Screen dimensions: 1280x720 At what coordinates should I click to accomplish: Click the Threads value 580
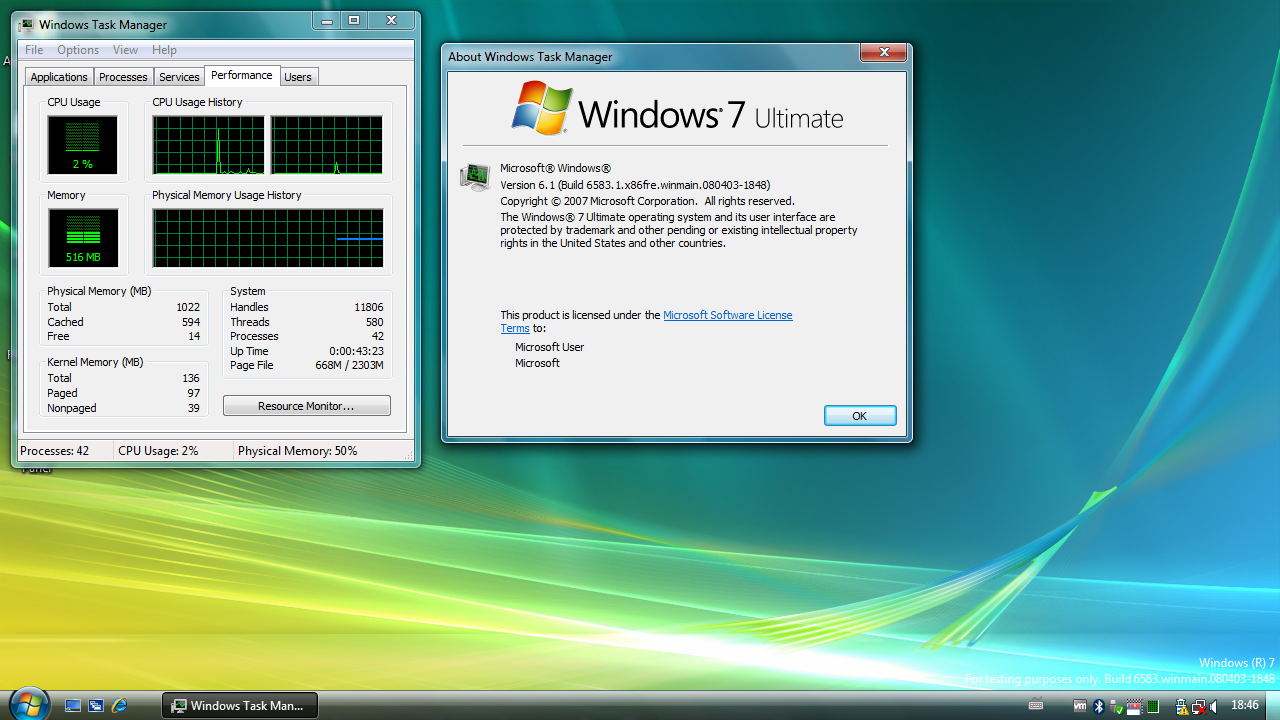[374, 322]
